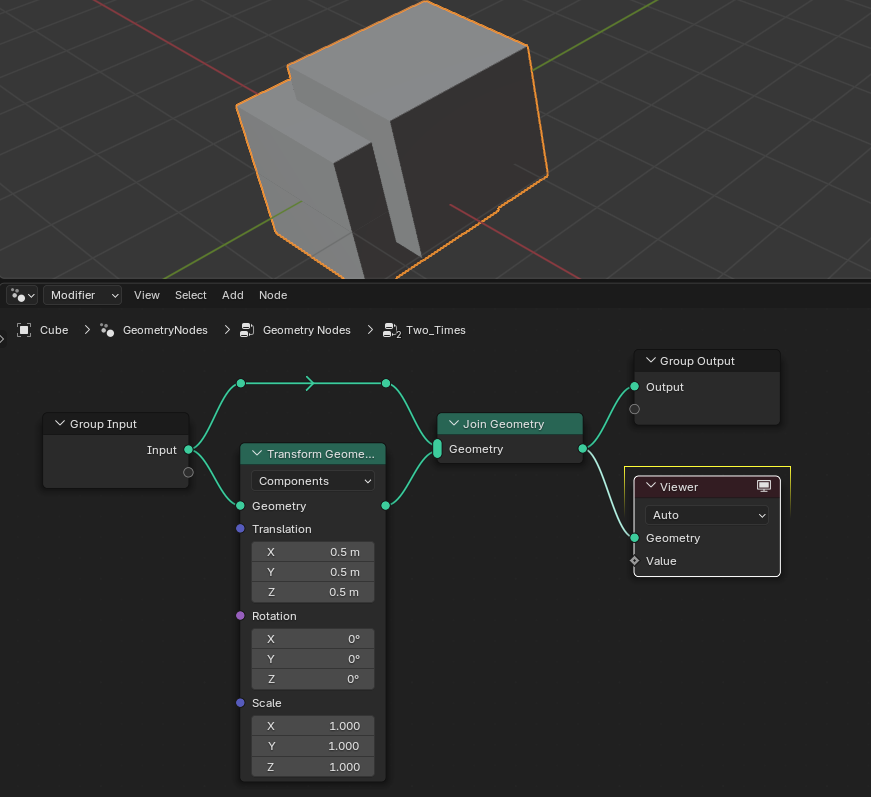871x797 pixels.
Task: Click the Join Geometry input socket
Action: (437, 449)
